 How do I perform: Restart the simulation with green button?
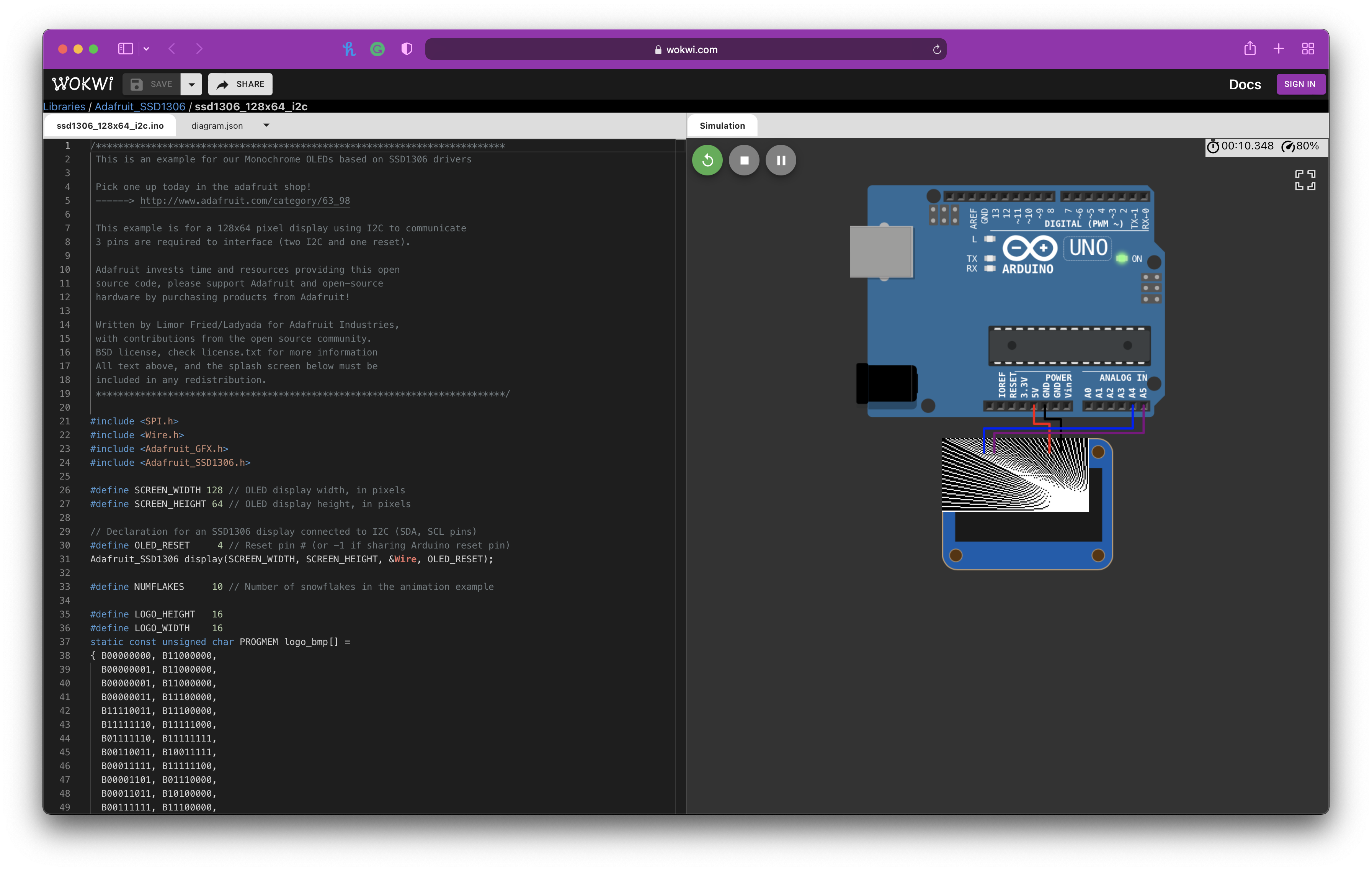coord(707,160)
